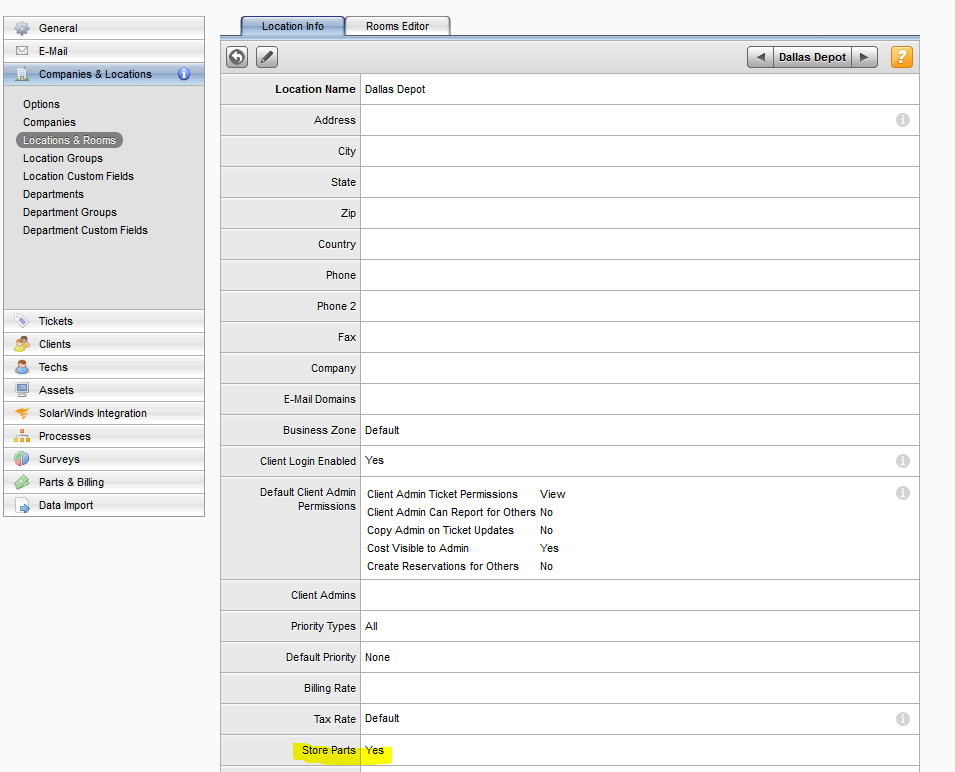Open the Clients settings section
This screenshot has width=955, height=772.
(104, 344)
